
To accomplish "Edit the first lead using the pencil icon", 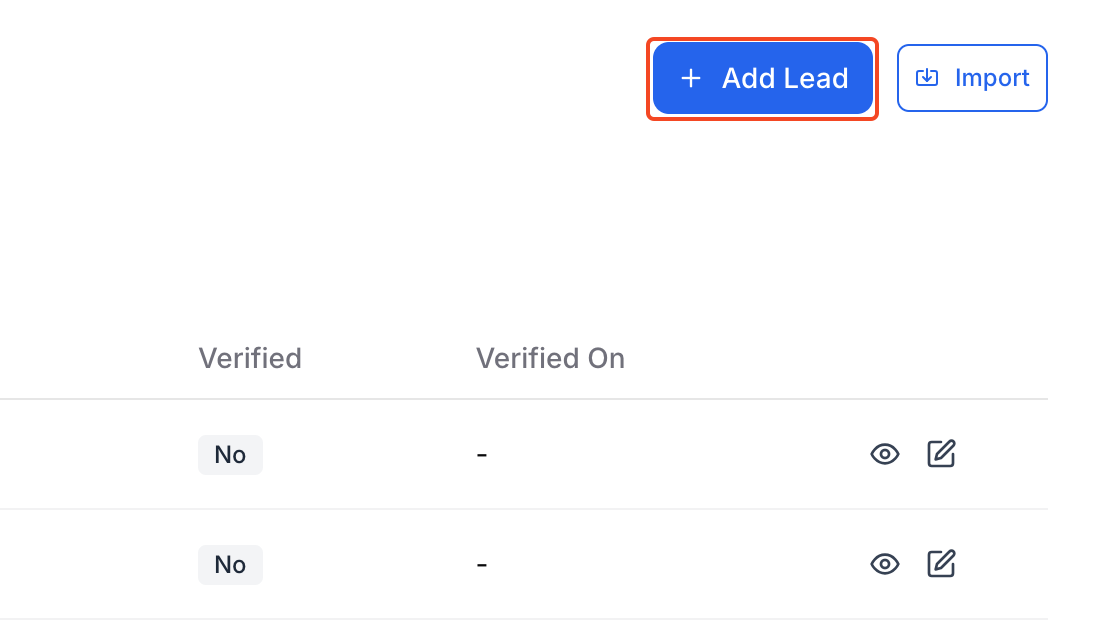I will [x=941, y=453].
